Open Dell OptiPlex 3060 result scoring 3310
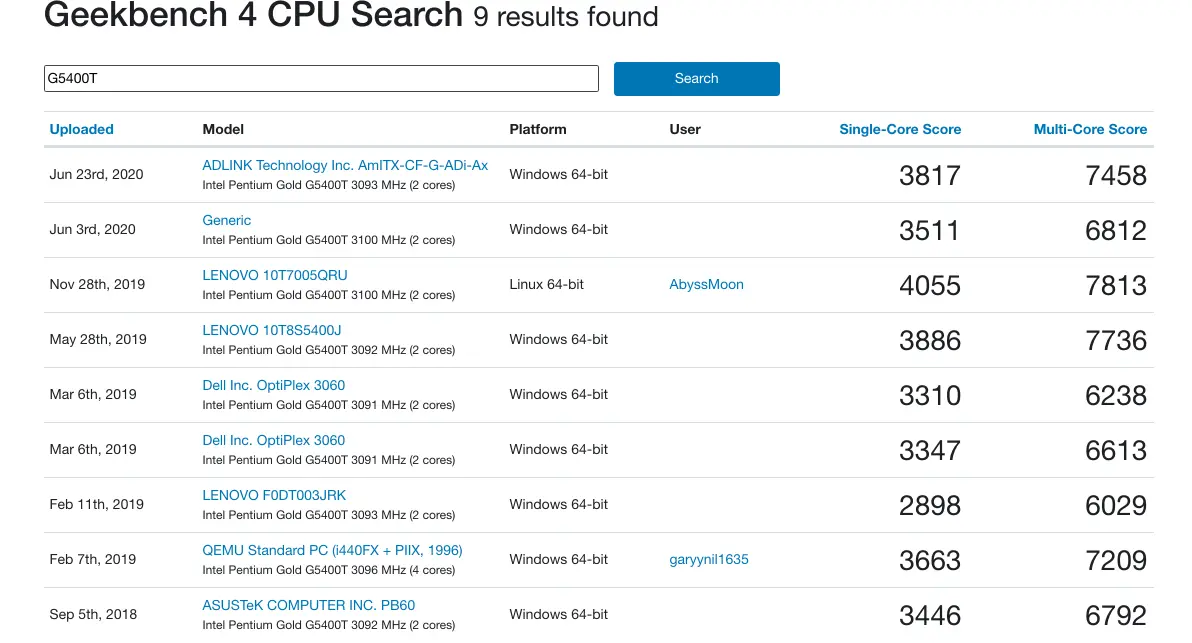The height and width of the screenshot is (643, 1192). 273,385
